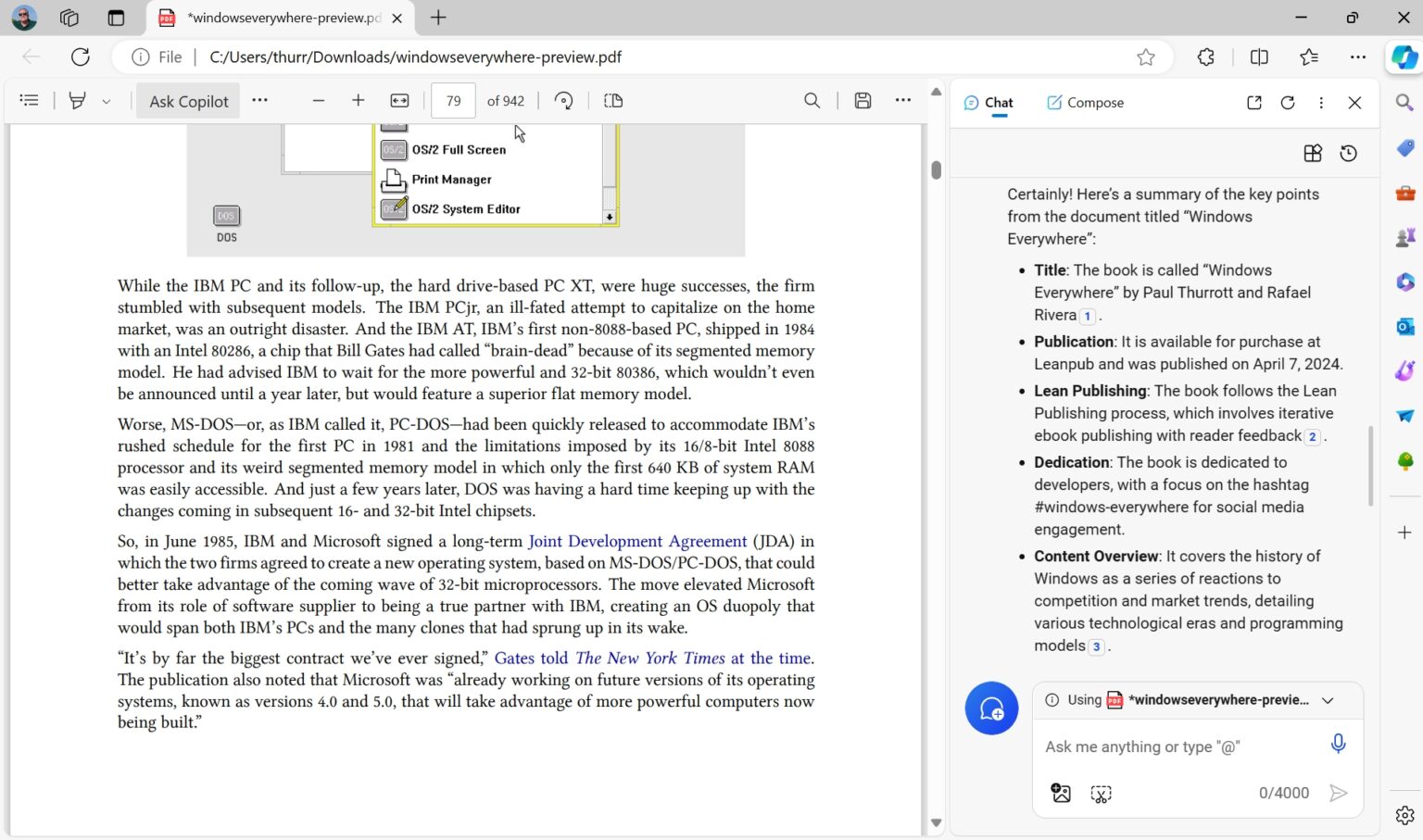Open Copilot plugins panel

click(x=1313, y=154)
